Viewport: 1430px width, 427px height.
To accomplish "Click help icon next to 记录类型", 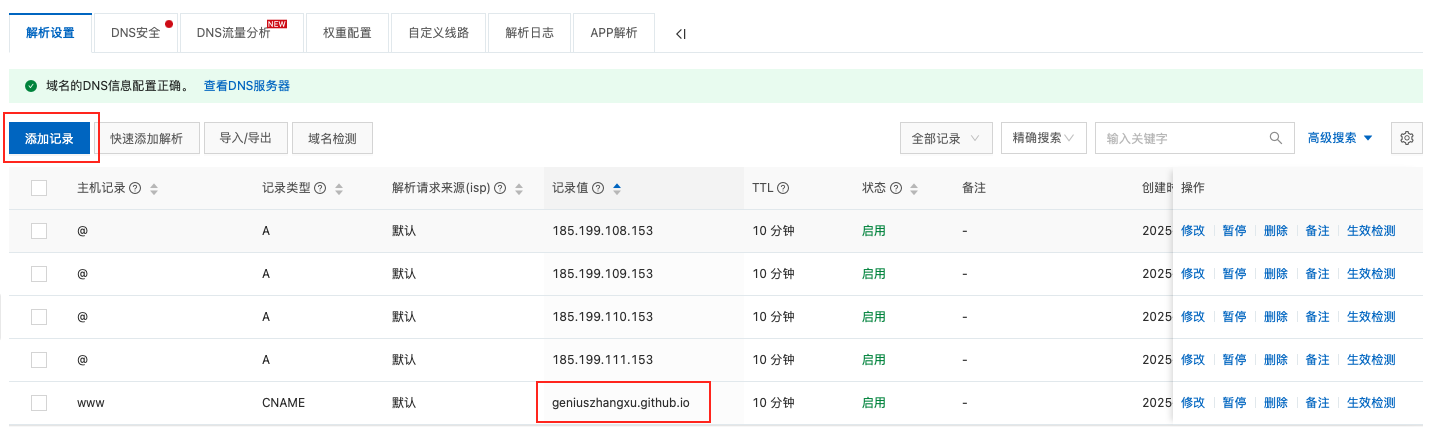I will pos(319,188).
